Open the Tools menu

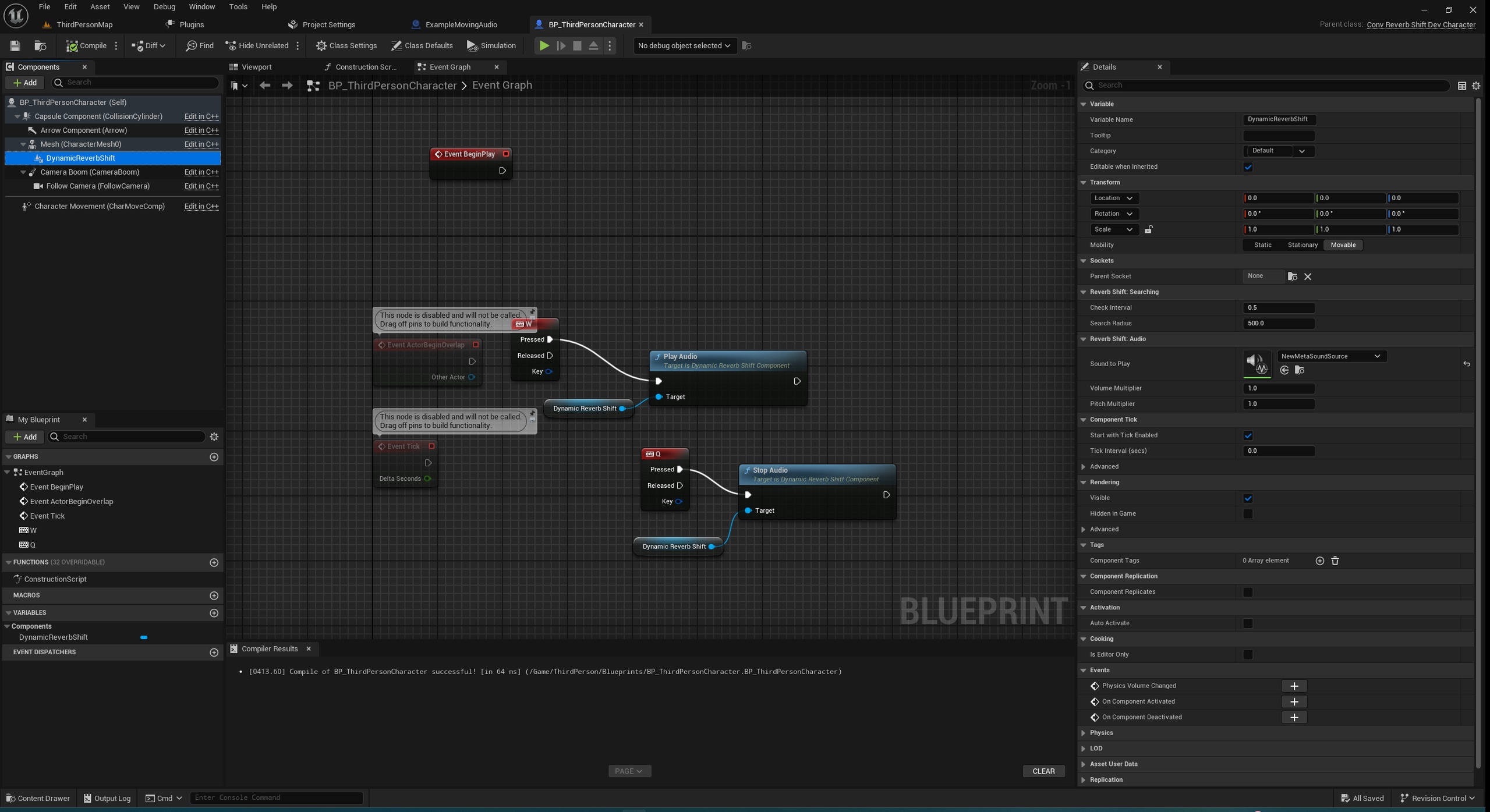238,7
